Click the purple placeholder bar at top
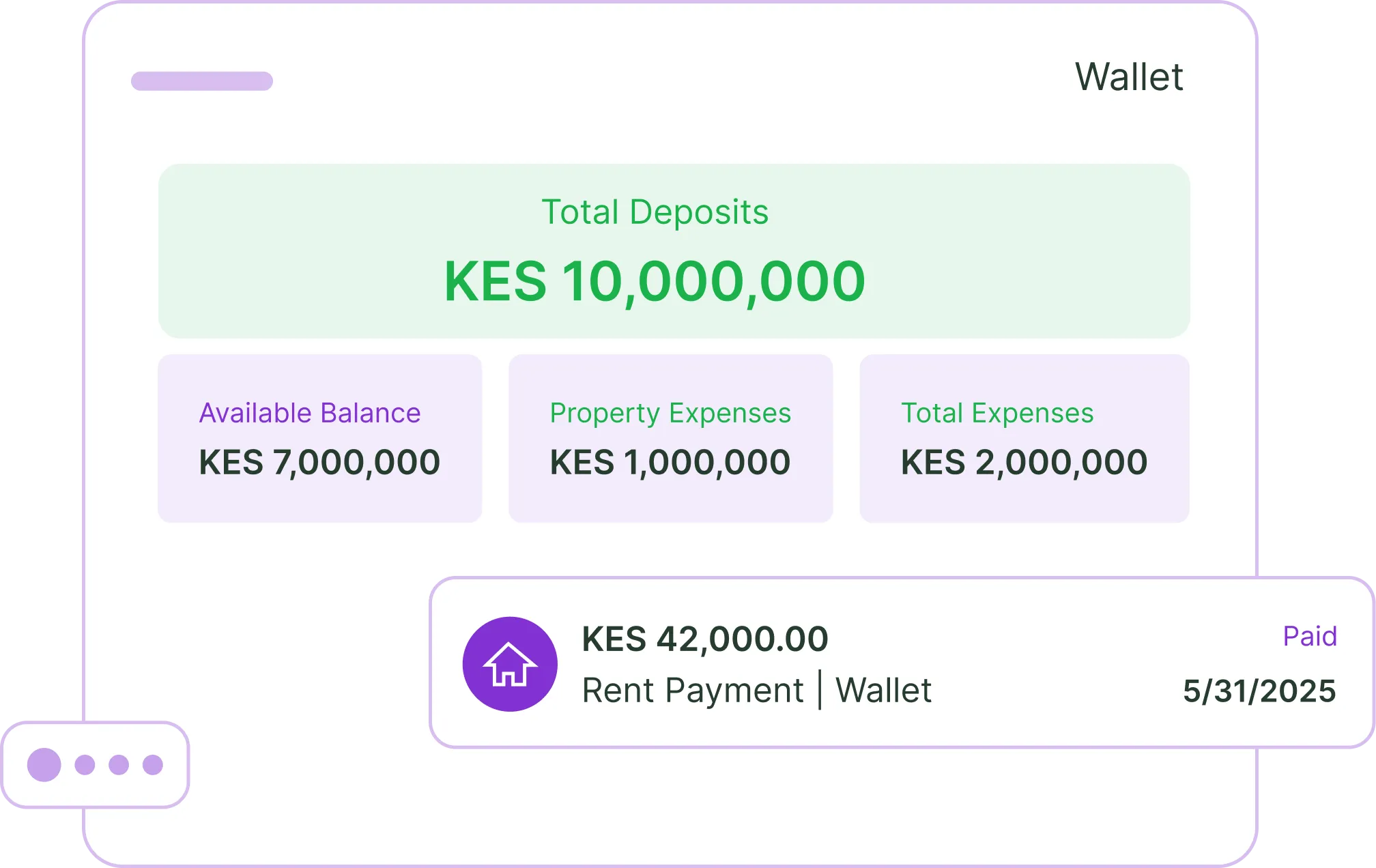 coord(202,81)
